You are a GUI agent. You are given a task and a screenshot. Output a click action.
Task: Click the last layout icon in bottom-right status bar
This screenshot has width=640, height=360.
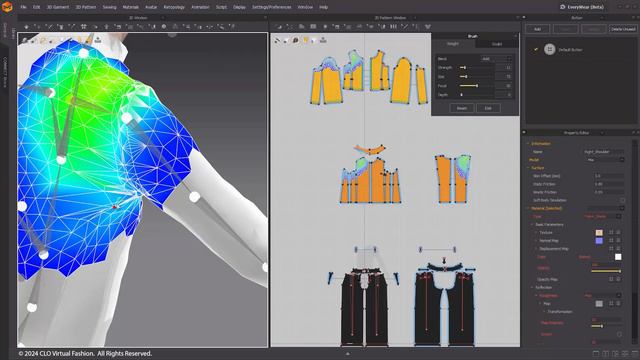pos(635,353)
